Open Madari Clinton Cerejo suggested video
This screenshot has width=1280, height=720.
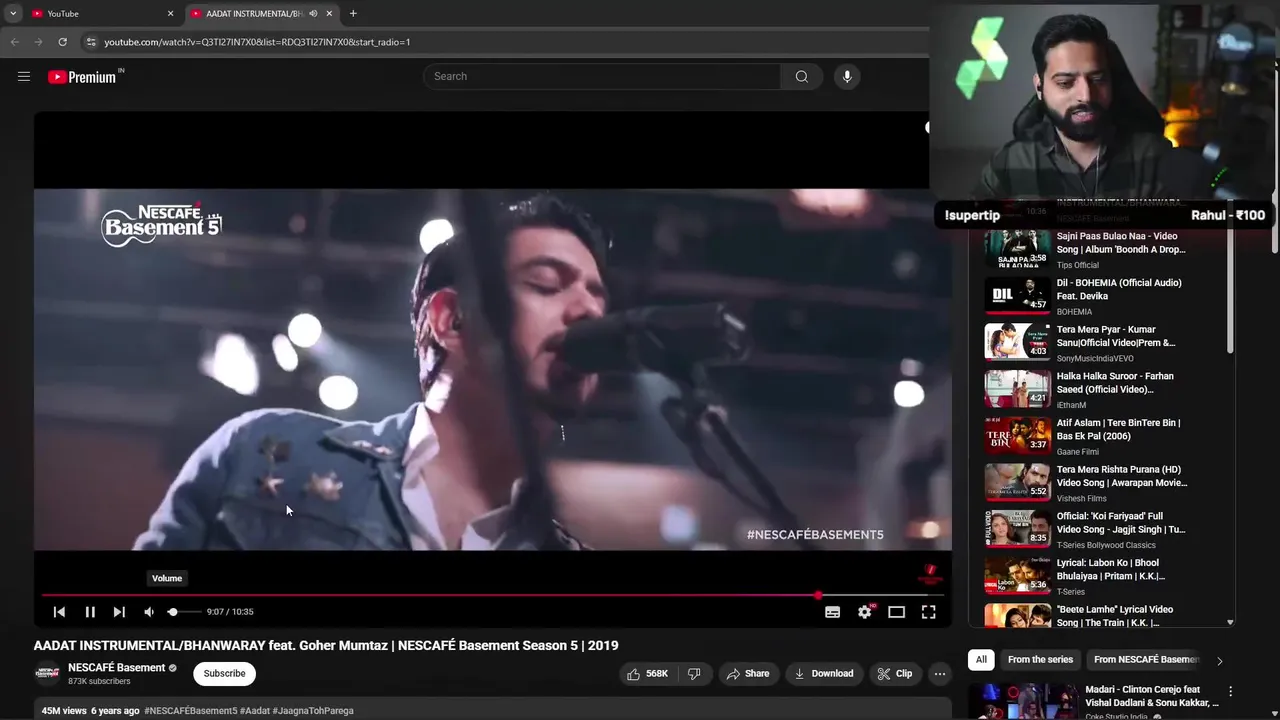coord(1098,701)
